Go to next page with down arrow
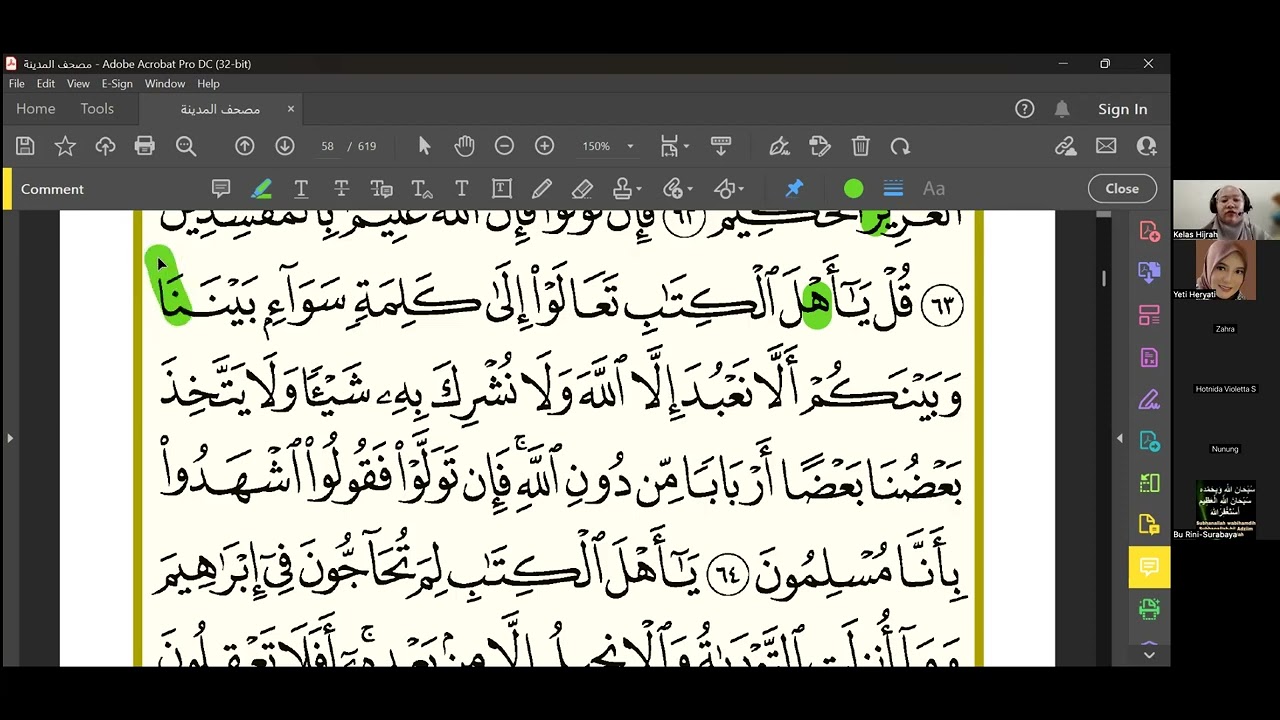This screenshot has width=1280, height=720. (285, 146)
